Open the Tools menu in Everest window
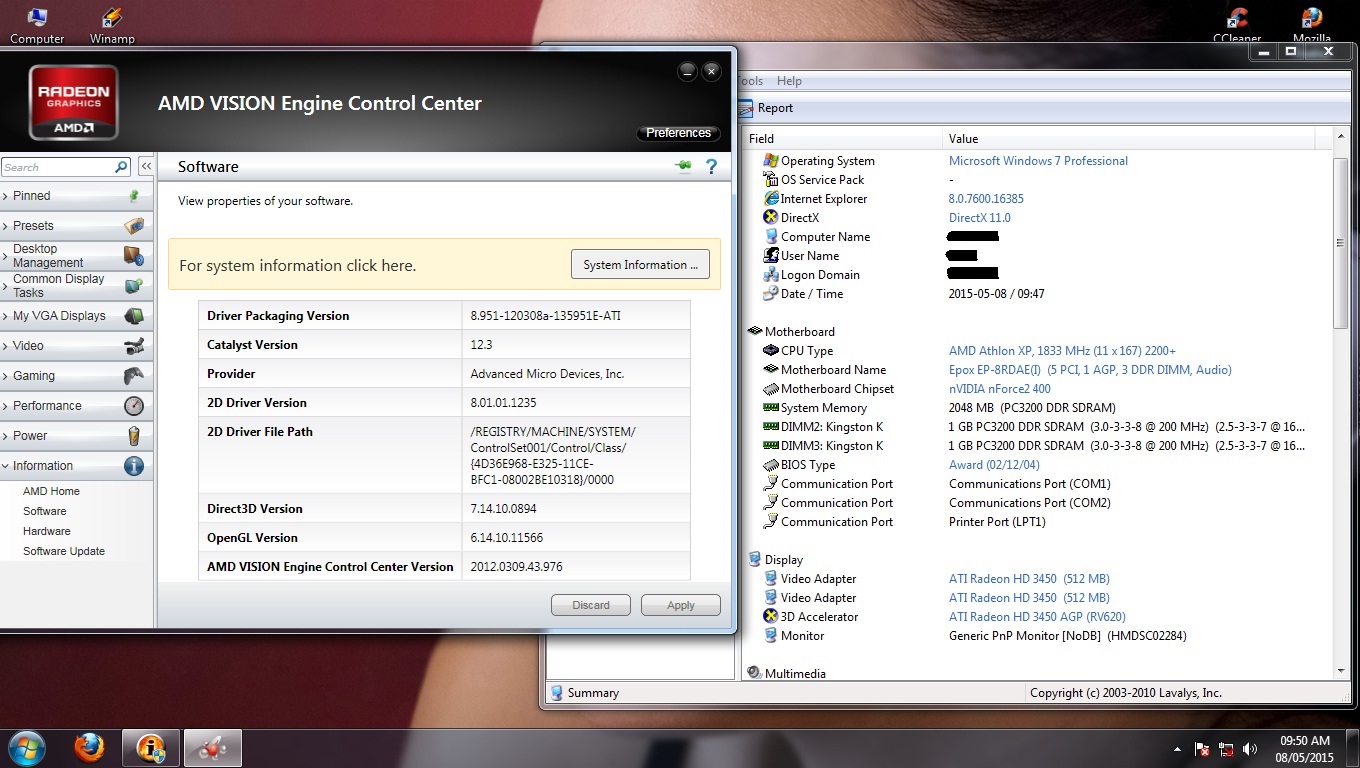The width and height of the screenshot is (1360, 768). point(750,81)
